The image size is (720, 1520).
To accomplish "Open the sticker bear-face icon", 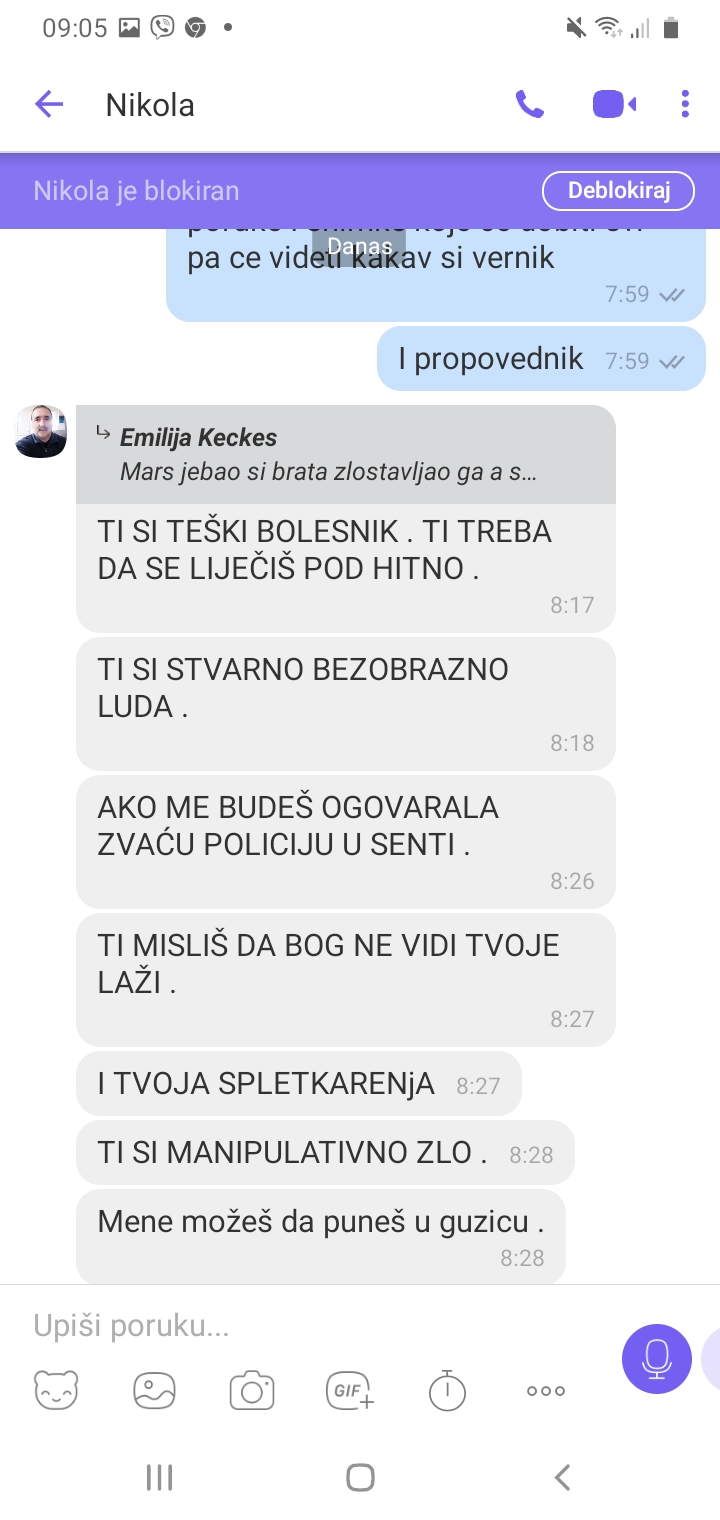I will (x=56, y=1390).
